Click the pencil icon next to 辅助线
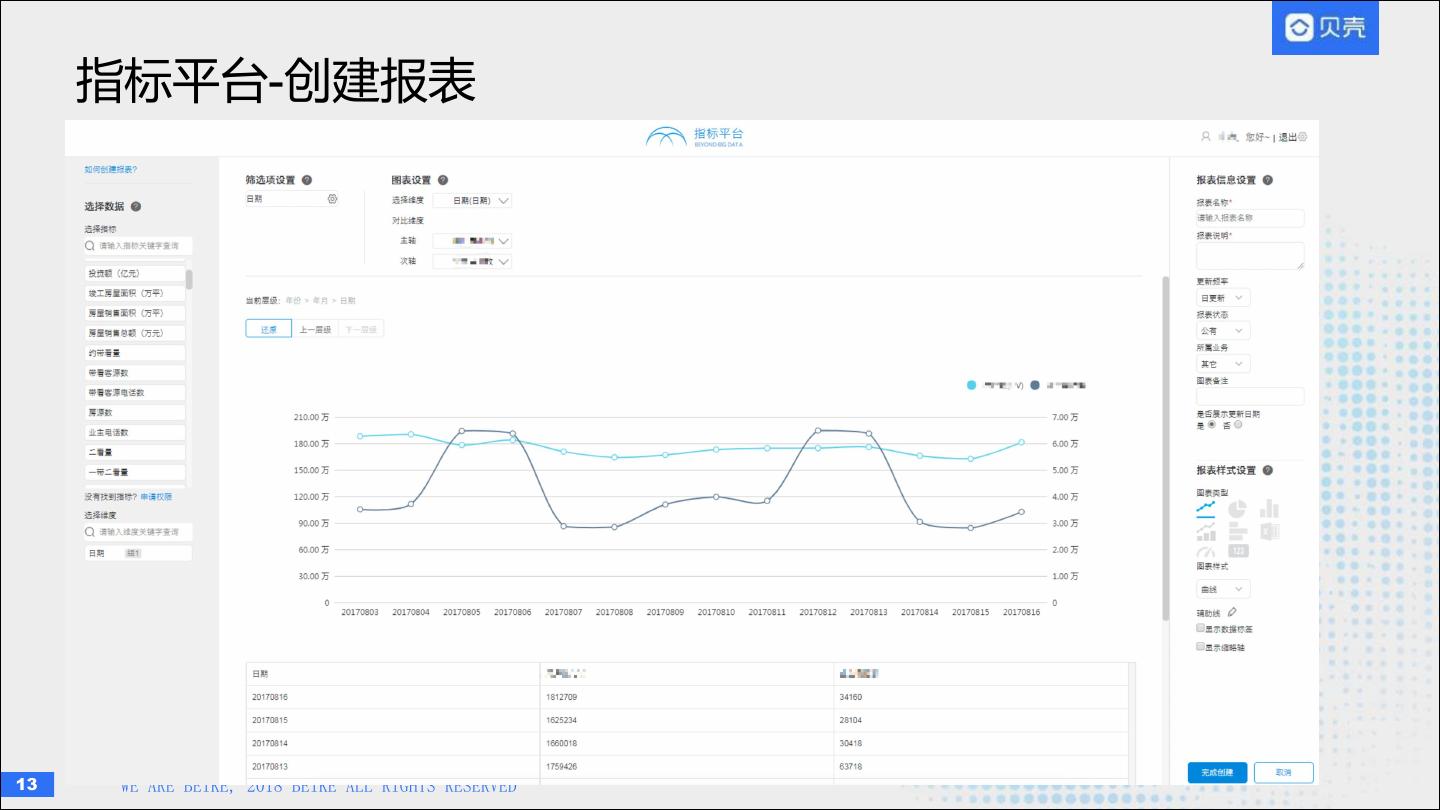 point(1232,612)
